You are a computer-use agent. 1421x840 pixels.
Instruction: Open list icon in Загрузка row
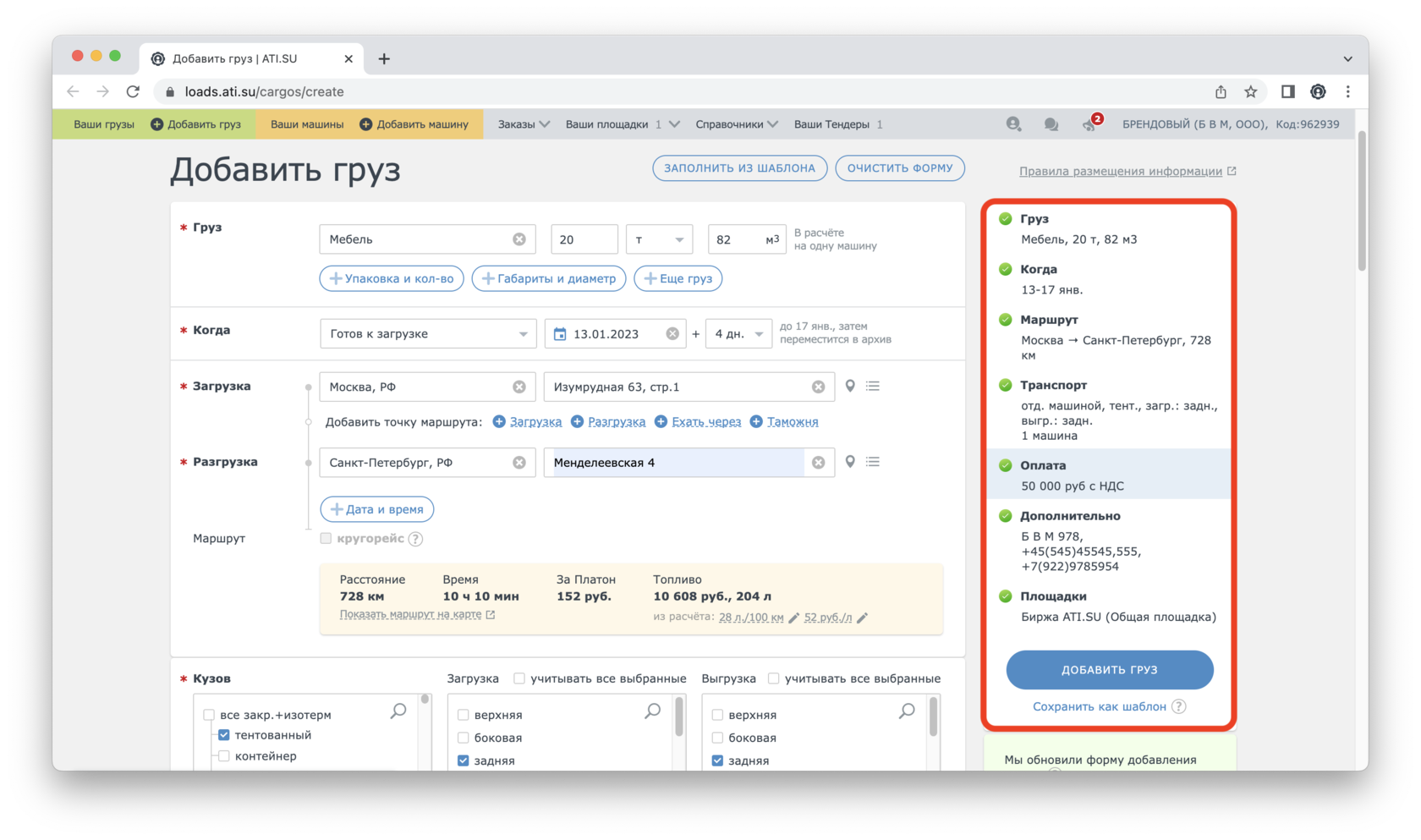coord(873,386)
